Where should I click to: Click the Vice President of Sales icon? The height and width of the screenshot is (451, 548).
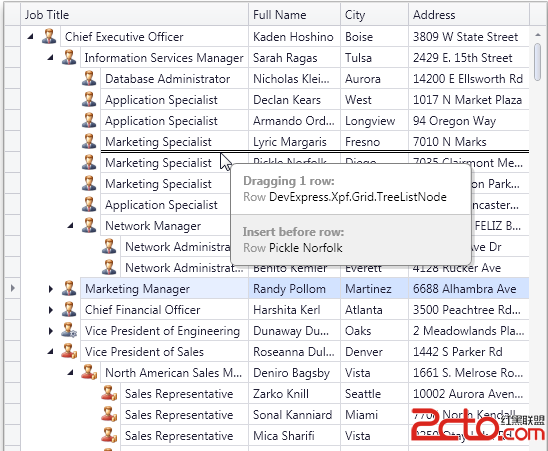pyautogui.click(x=69, y=351)
